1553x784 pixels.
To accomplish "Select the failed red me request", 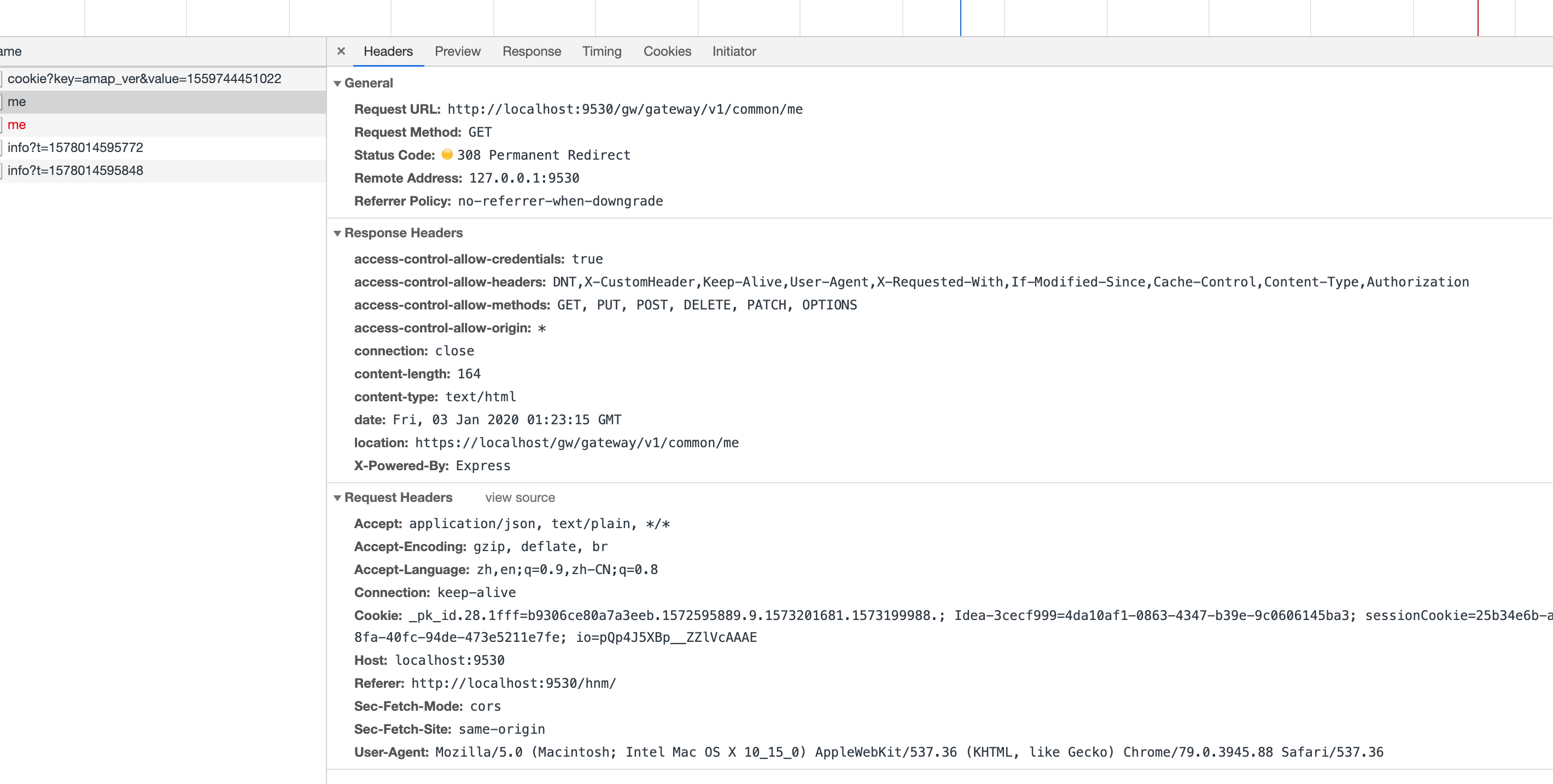I will 17,125.
